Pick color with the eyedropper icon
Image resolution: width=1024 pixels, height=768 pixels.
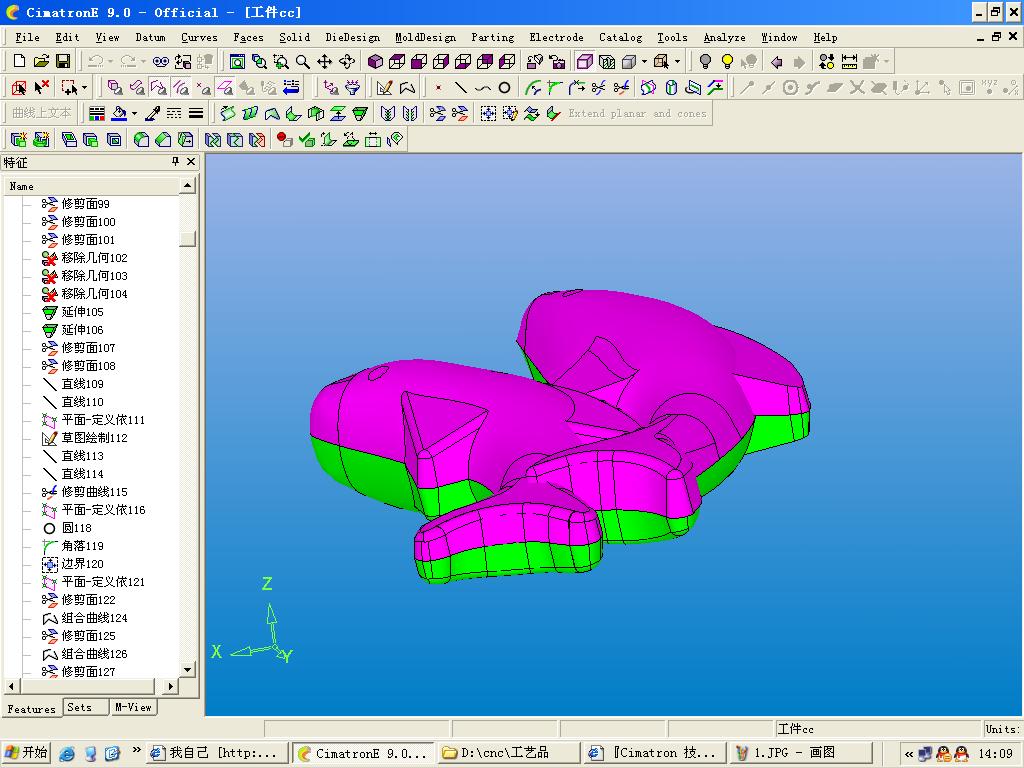pos(152,114)
